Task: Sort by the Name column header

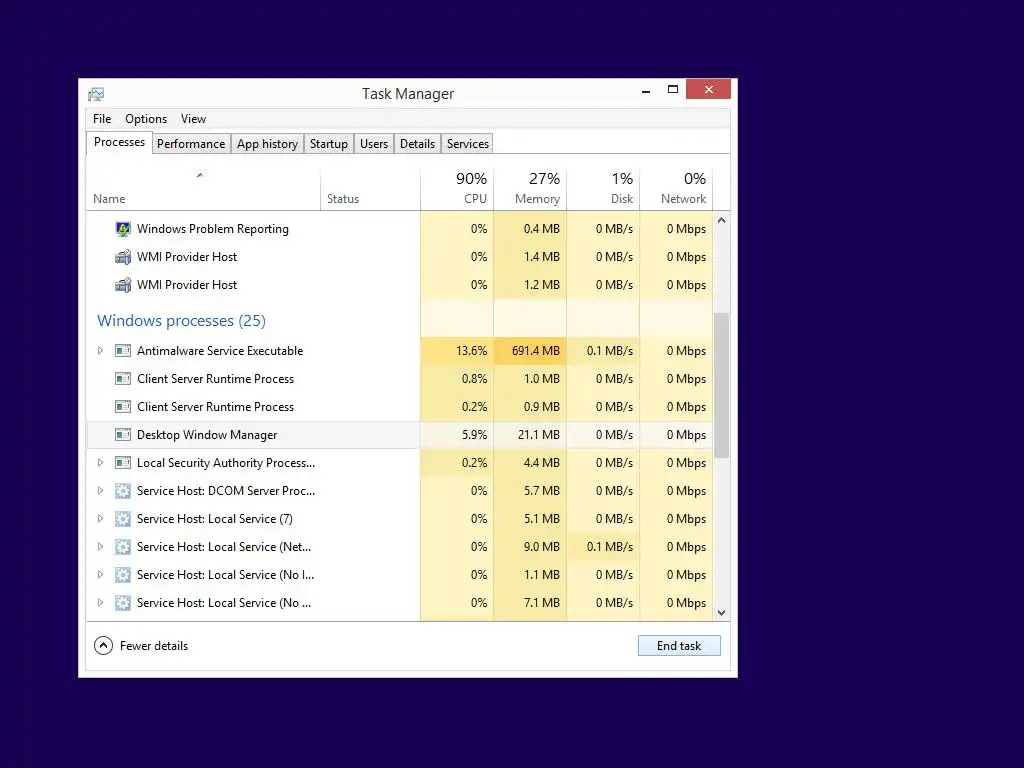Action: [x=203, y=189]
